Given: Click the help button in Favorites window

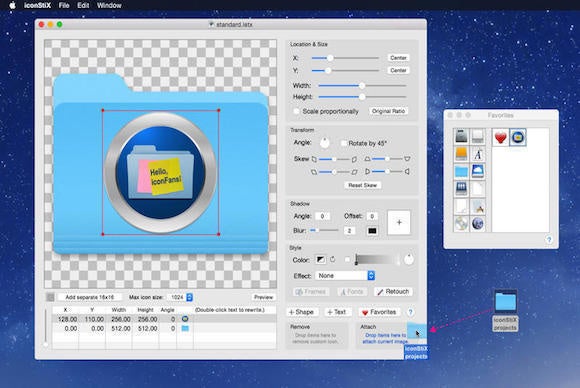Looking at the screenshot, I should point(549,240).
